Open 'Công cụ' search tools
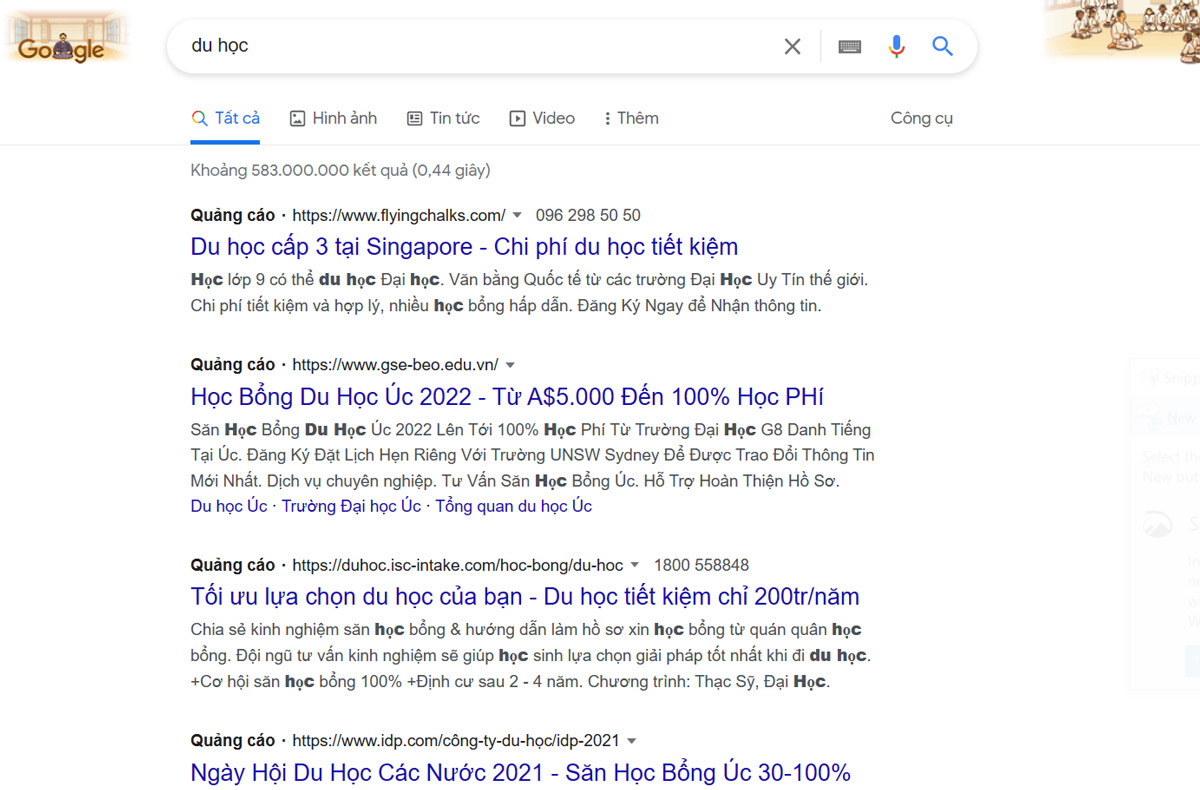Image resolution: width=1200 pixels, height=790 pixels. (922, 118)
